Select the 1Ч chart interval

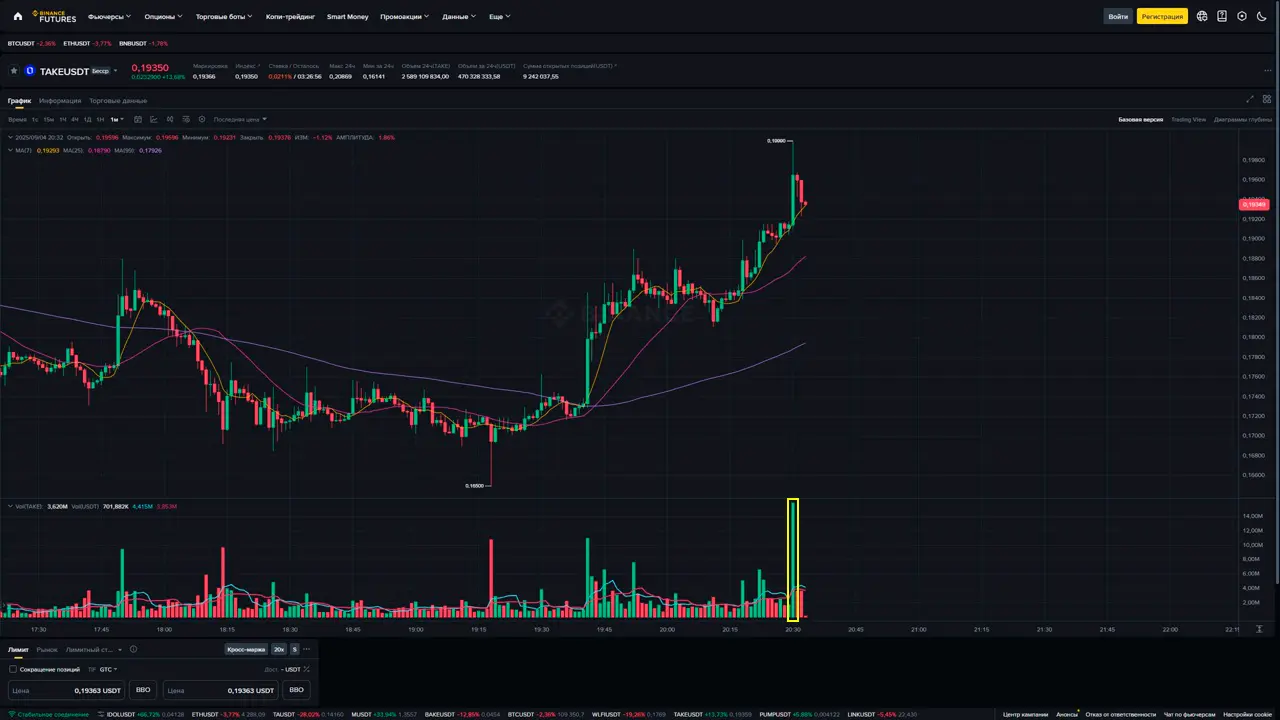62,119
